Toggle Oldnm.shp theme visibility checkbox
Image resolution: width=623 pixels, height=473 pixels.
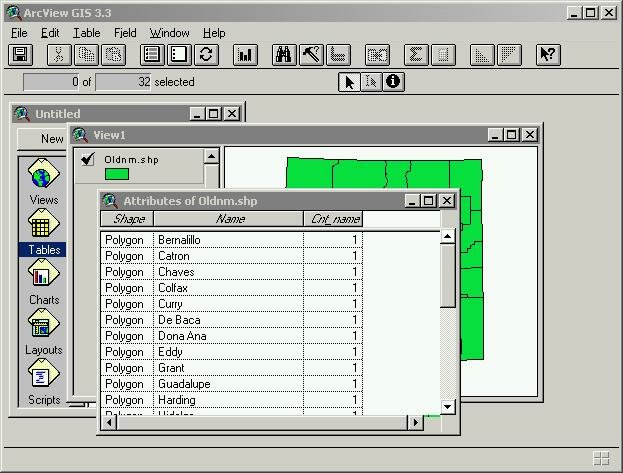[x=87, y=159]
